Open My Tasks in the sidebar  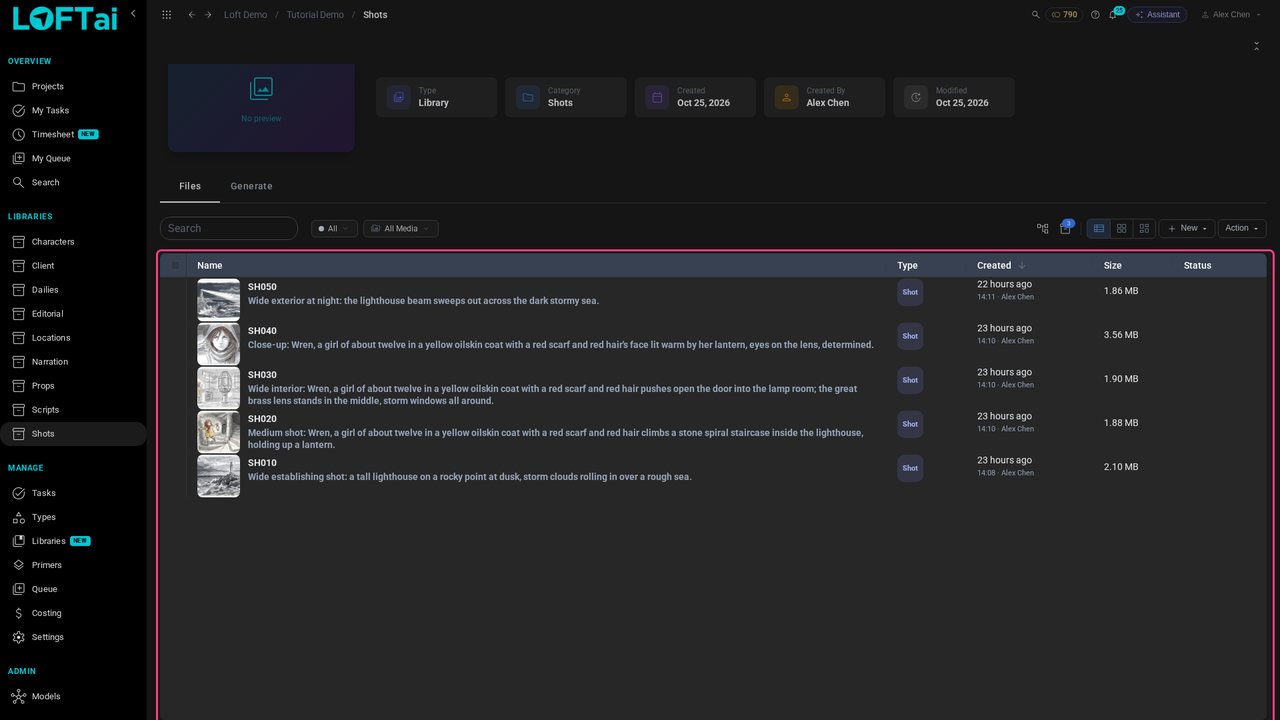click(73, 111)
